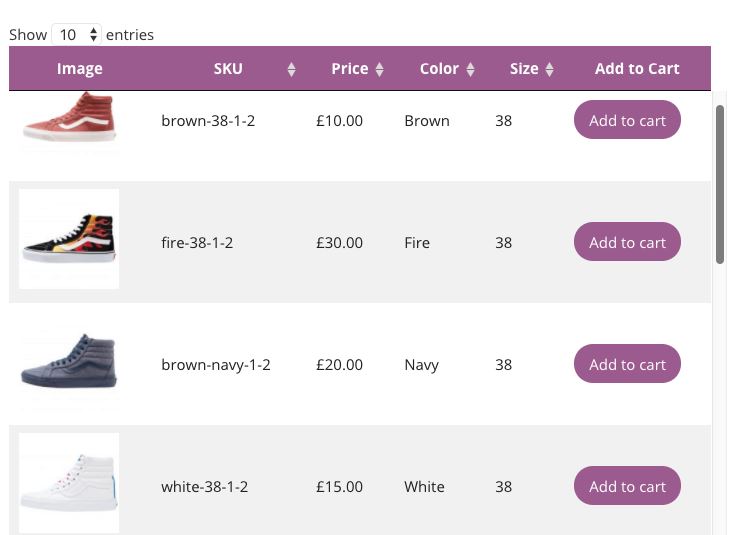Sort table by Size arrows icon
735x535 pixels.
pos(549,69)
